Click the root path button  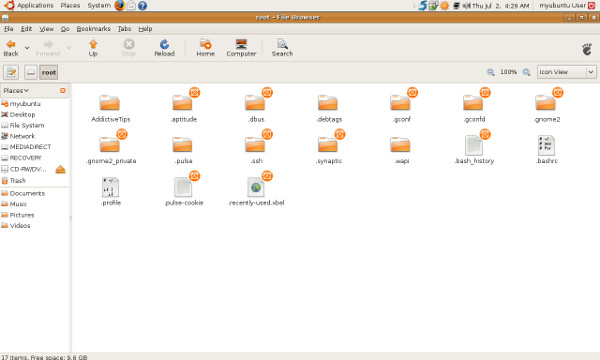click(49, 72)
